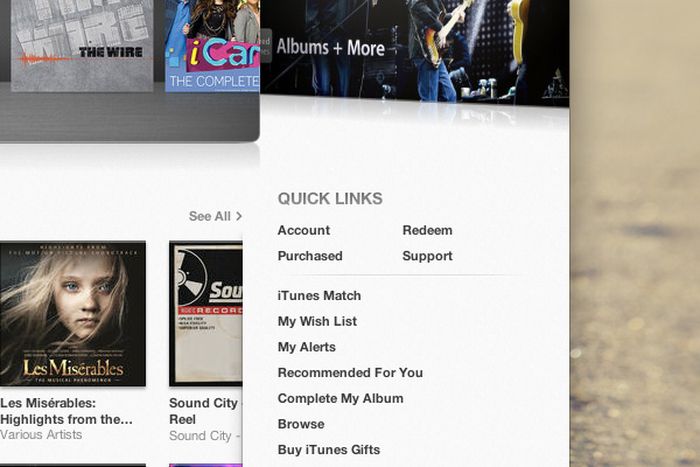This screenshot has width=700, height=467.
Task: Open My Alerts link
Action: (x=307, y=347)
